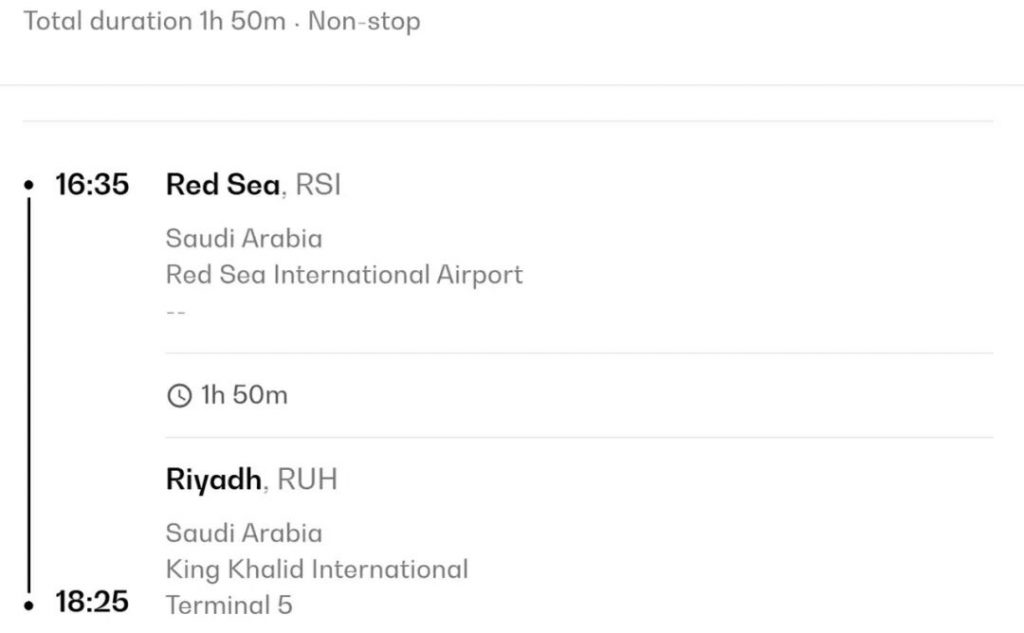Select the departure dot at 16:35

[29, 185]
